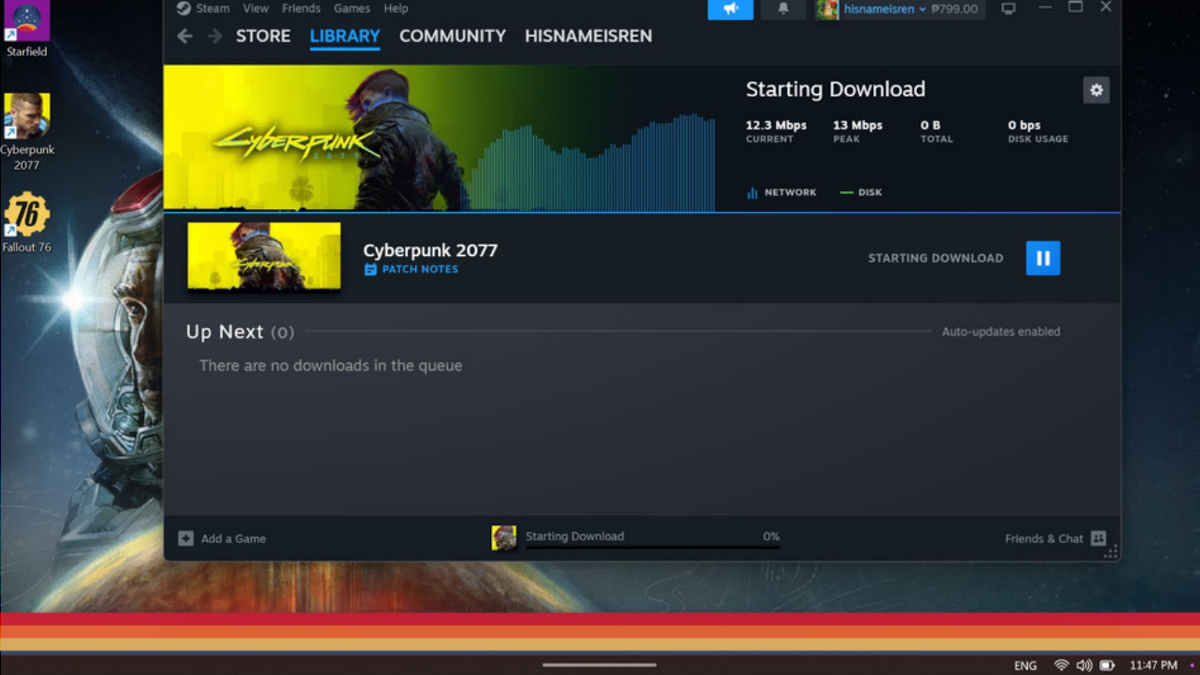Expand the hisnameisren account dropdown
The width and height of the screenshot is (1200, 675).
click(x=883, y=9)
